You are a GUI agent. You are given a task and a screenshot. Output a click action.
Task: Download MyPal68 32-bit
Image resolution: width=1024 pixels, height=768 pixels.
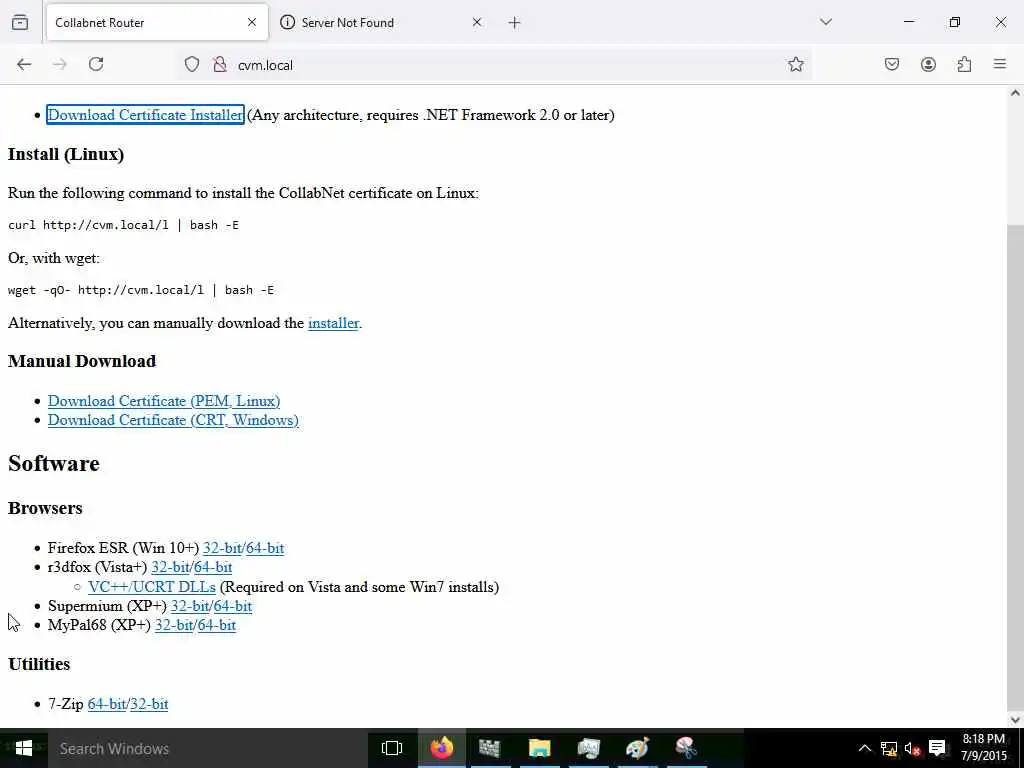[x=174, y=625]
